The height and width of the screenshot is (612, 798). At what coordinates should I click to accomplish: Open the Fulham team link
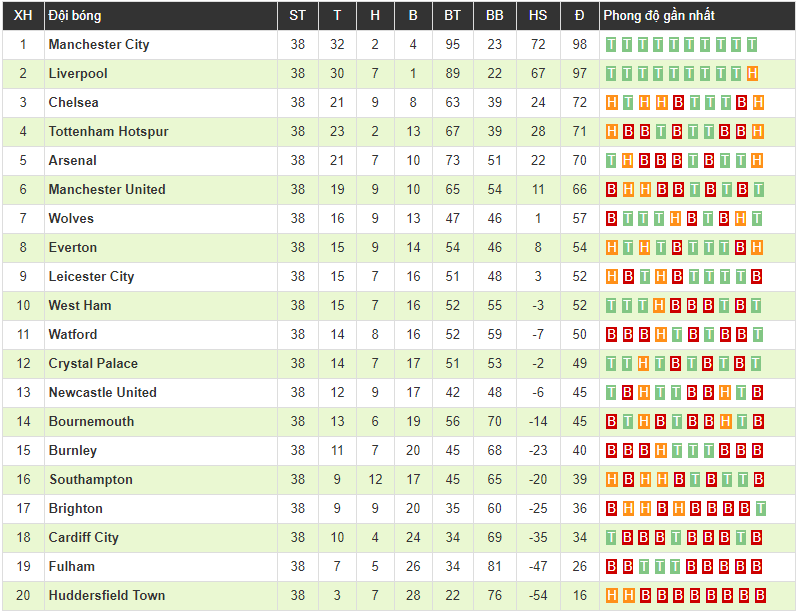(x=72, y=567)
